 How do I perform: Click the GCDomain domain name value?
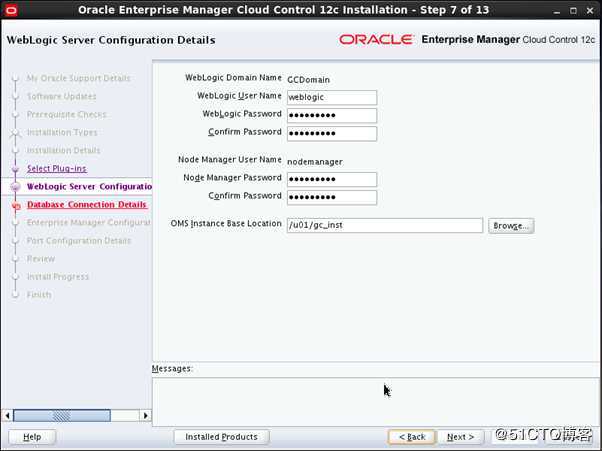308,80
